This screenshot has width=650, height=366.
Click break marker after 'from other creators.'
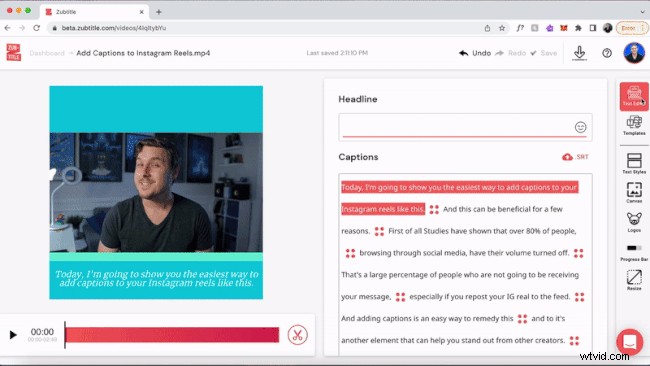pyautogui.click(x=574, y=341)
